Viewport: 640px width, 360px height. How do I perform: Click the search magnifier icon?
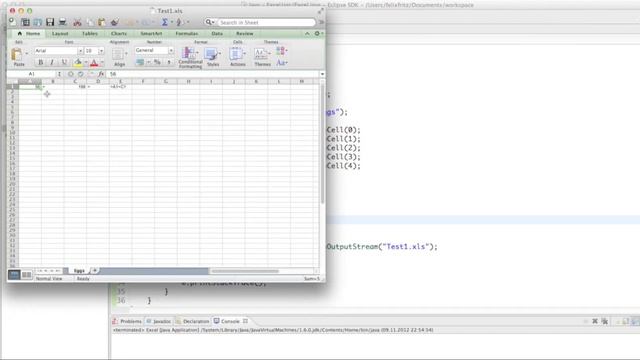(208, 22)
